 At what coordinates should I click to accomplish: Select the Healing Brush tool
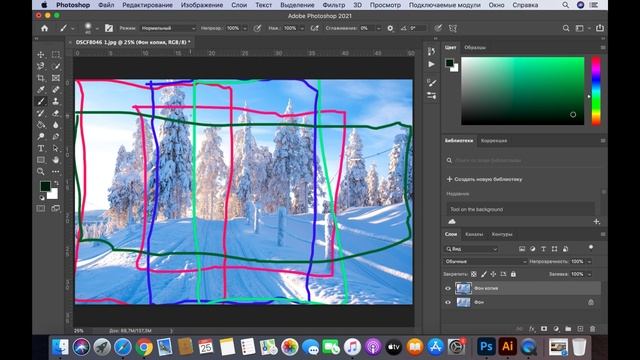[x=56, y=89]
